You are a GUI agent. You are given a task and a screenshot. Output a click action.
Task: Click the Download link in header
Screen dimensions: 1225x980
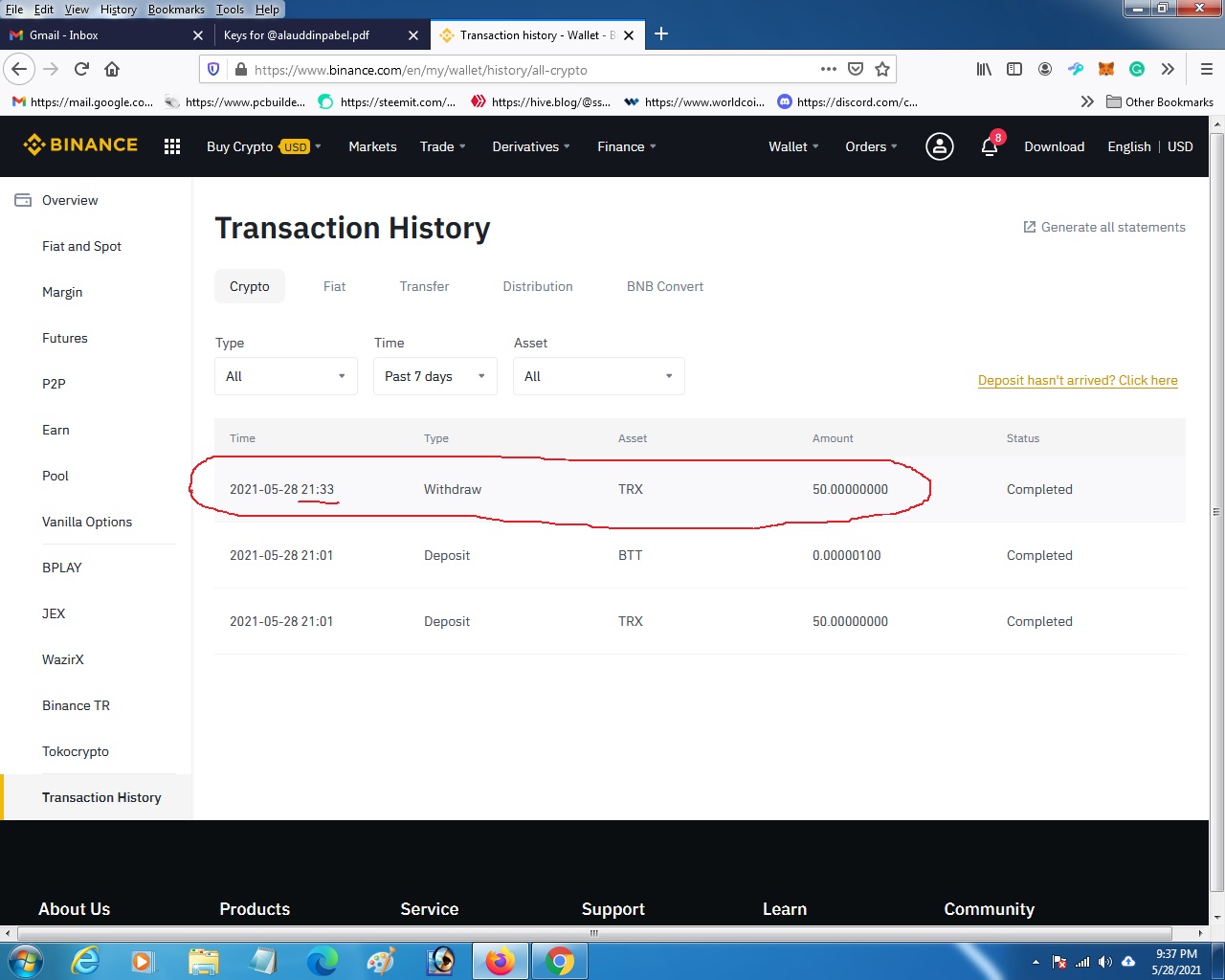[x=1055, y=146]
